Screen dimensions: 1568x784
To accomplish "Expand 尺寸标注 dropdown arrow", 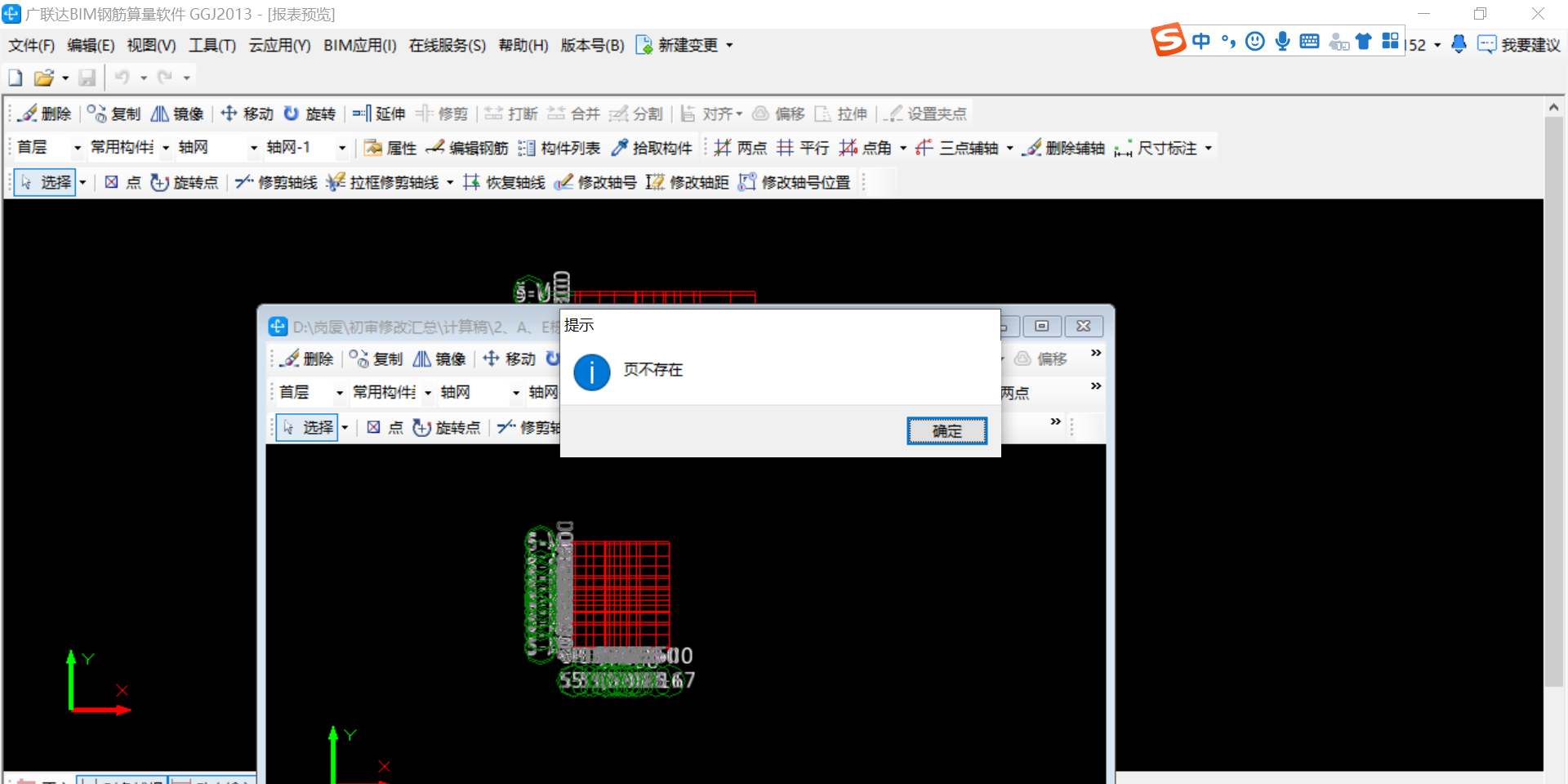I will pos(1208,148).
